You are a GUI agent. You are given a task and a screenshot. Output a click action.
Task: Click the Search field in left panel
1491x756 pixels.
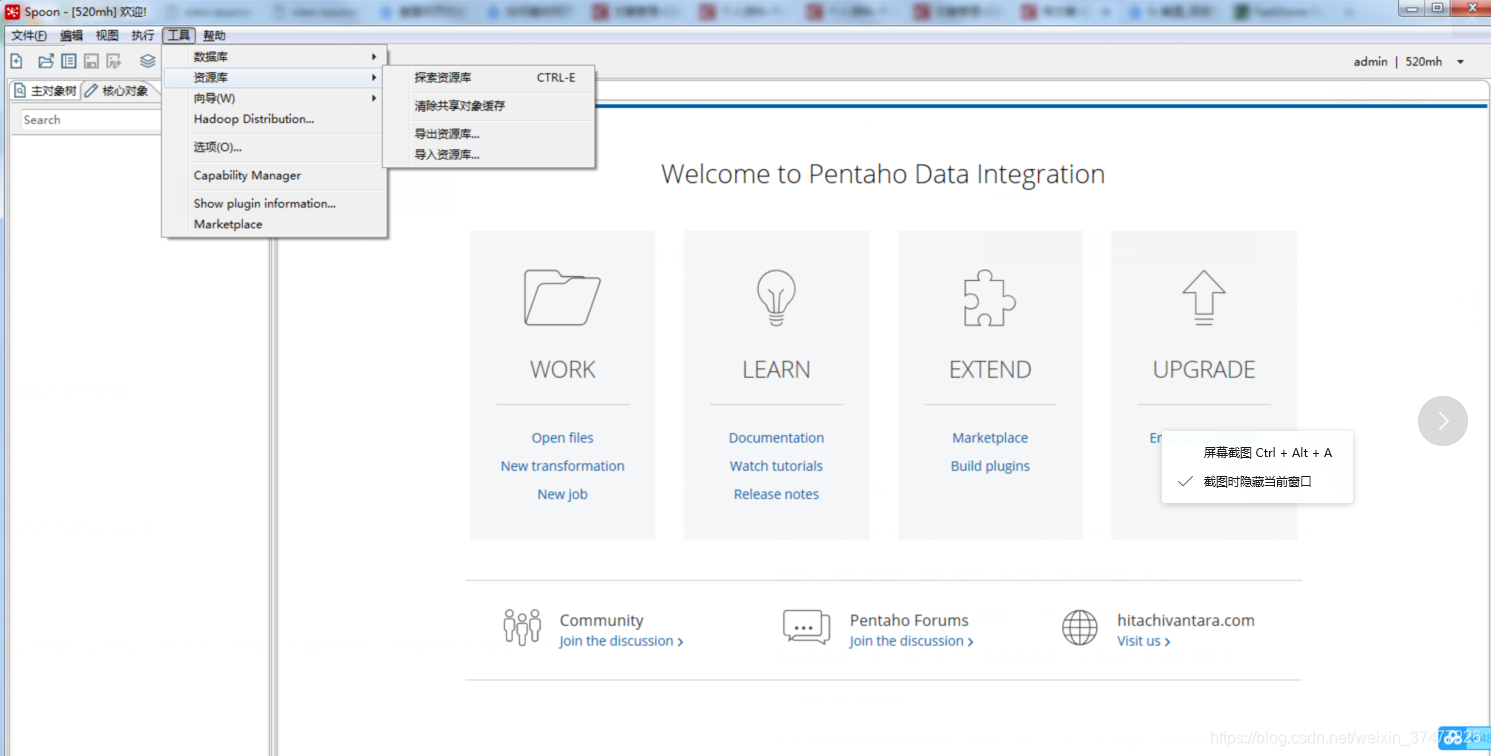click(92, 120)
